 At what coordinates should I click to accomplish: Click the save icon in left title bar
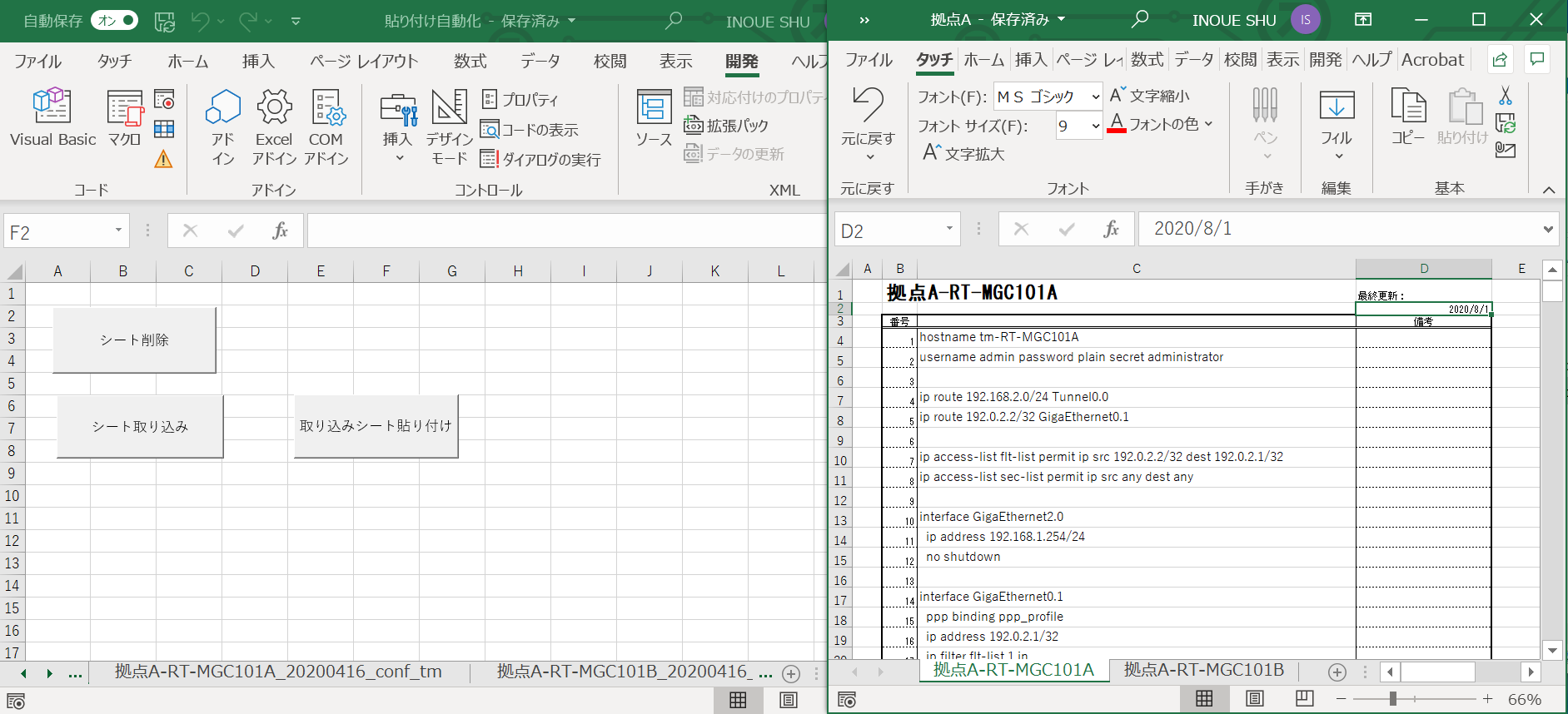point(165,21)
